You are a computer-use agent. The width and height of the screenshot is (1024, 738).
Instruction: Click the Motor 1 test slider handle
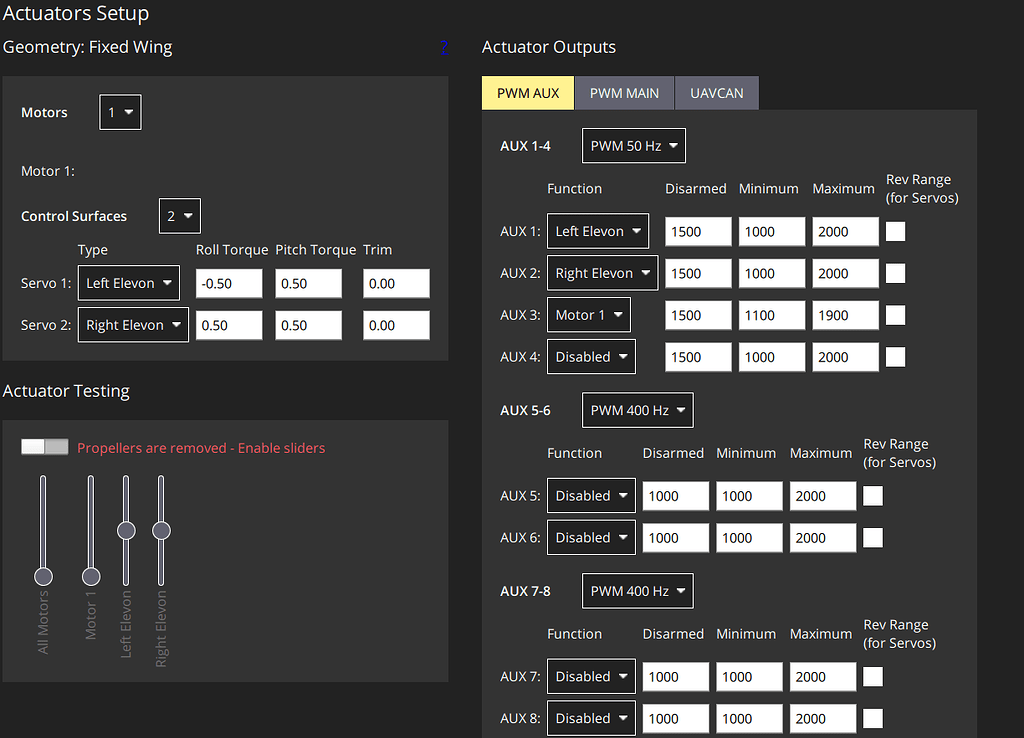90,576
